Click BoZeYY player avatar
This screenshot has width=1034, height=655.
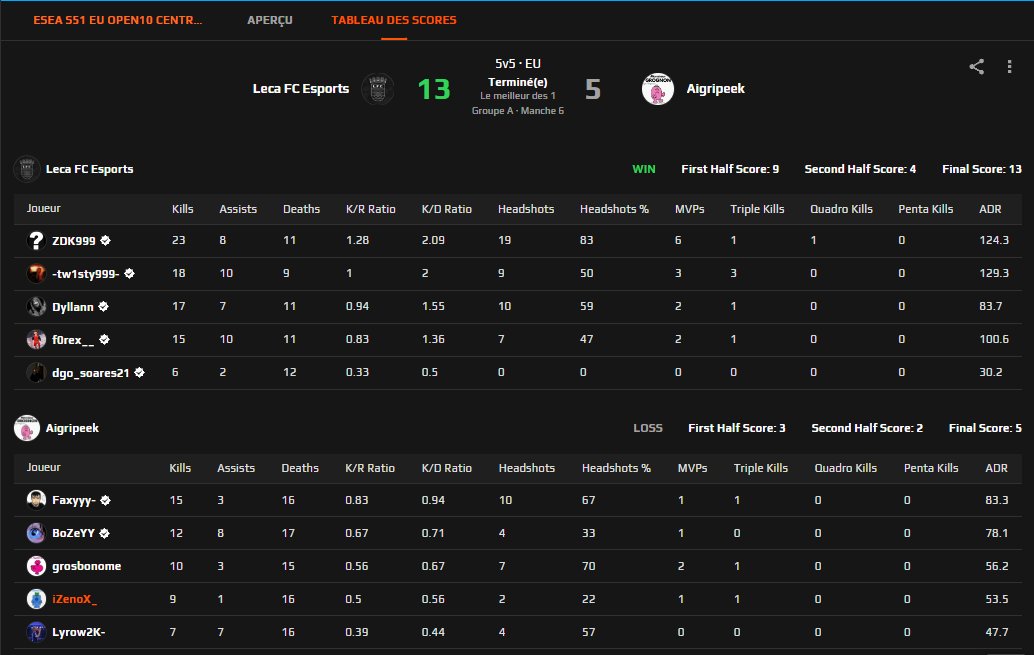(x=36, y=533)
